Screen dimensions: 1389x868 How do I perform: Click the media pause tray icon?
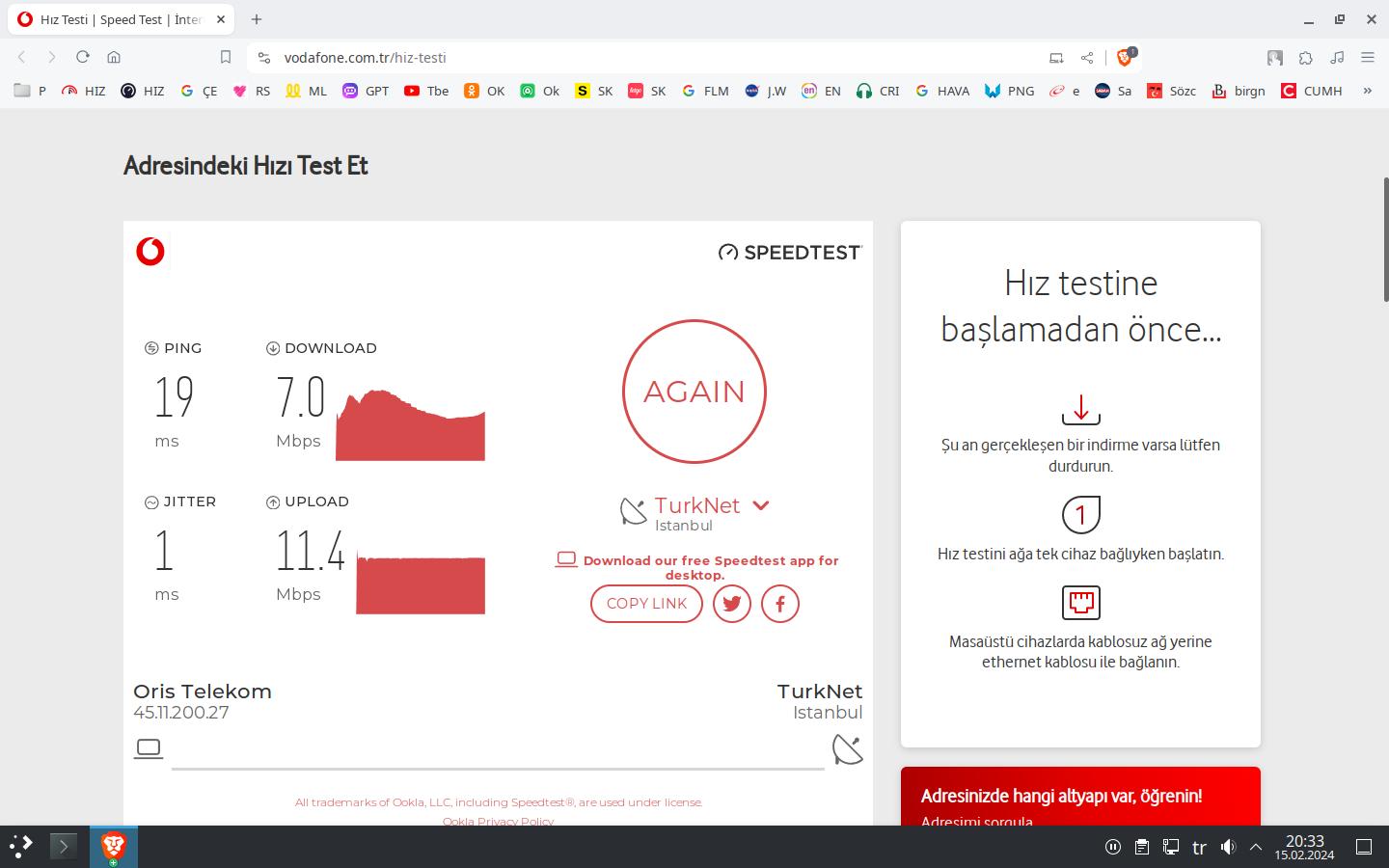pyautogui.click(x=1112, y=847)
